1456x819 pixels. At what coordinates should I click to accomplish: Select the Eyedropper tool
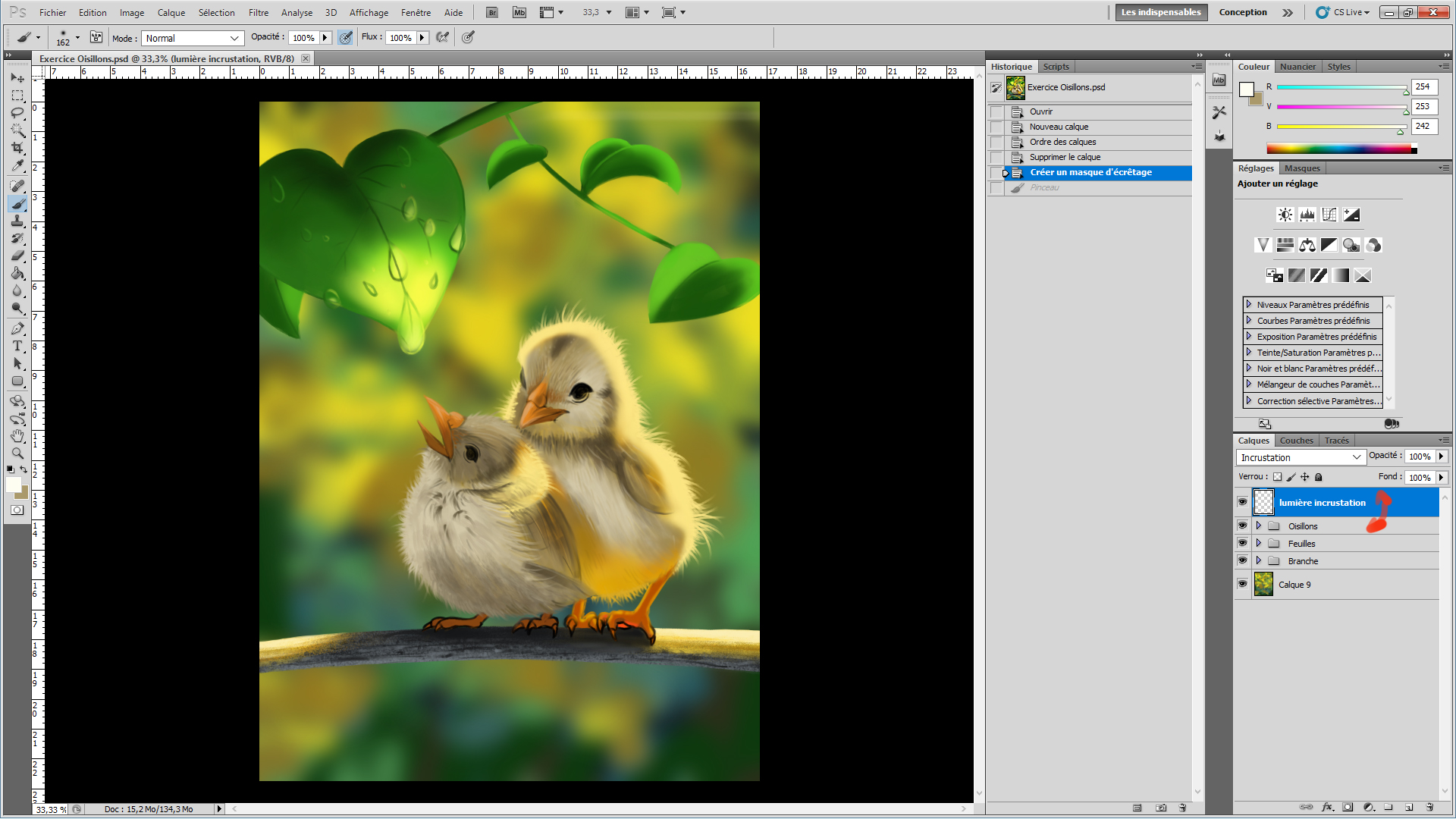pos(17,166)
